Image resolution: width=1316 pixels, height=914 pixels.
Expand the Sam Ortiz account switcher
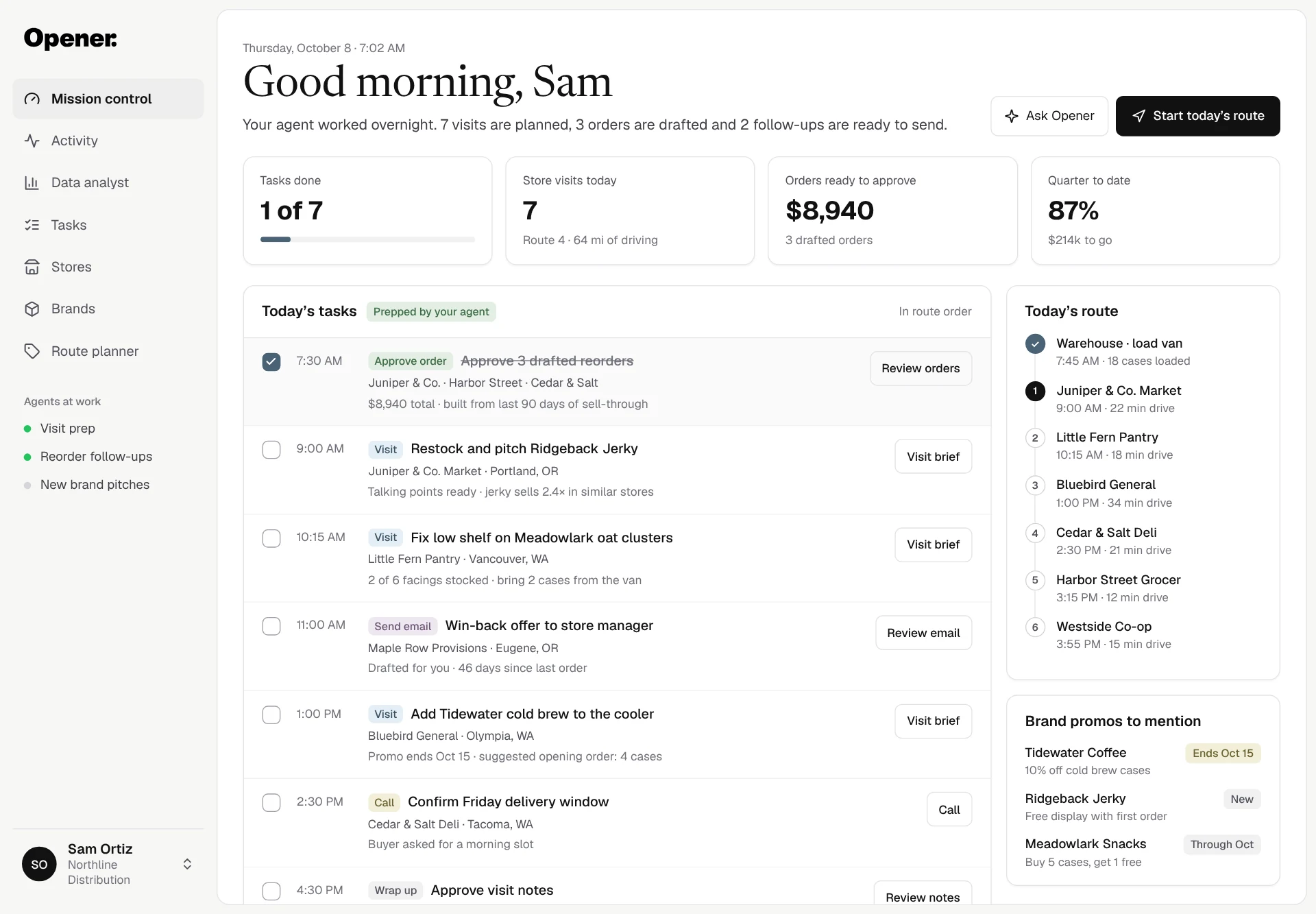187,864
